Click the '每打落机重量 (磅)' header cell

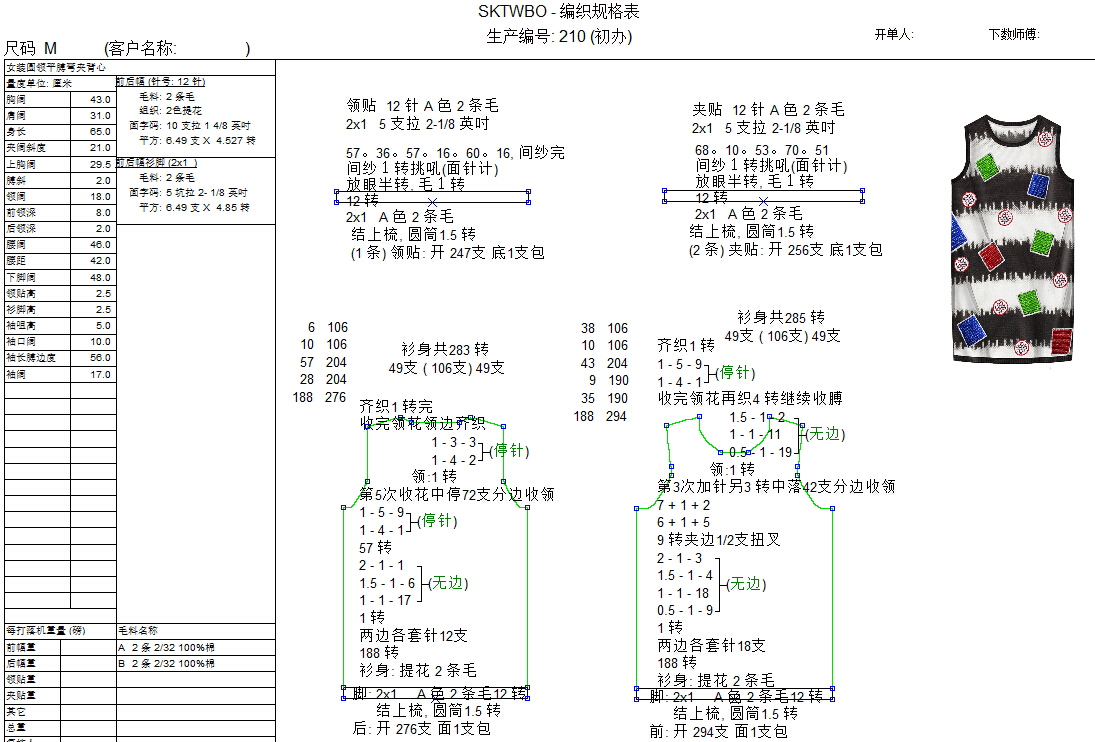[x=46, y=630]
